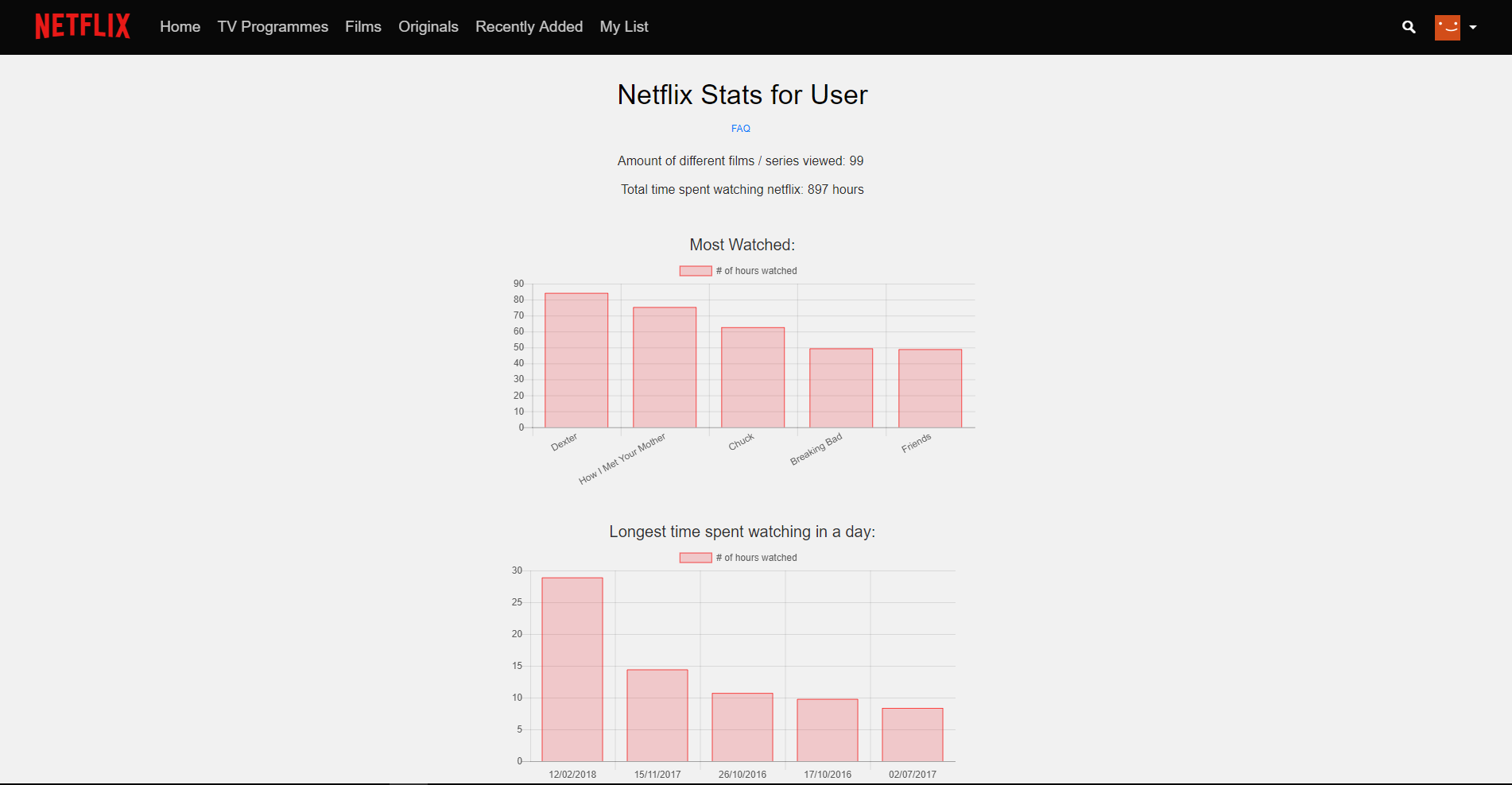
Task: Open Recently Added page
Action: [x=529, y=26]
